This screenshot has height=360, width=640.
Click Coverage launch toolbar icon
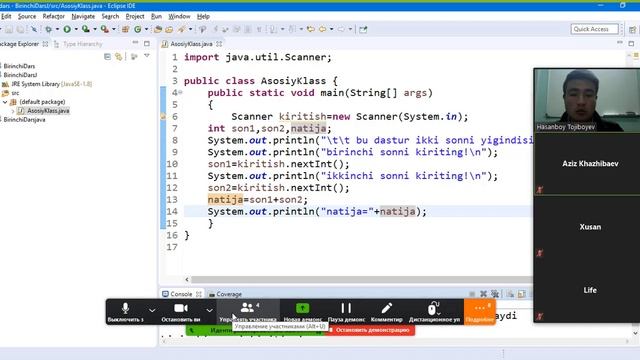(86, 29)
